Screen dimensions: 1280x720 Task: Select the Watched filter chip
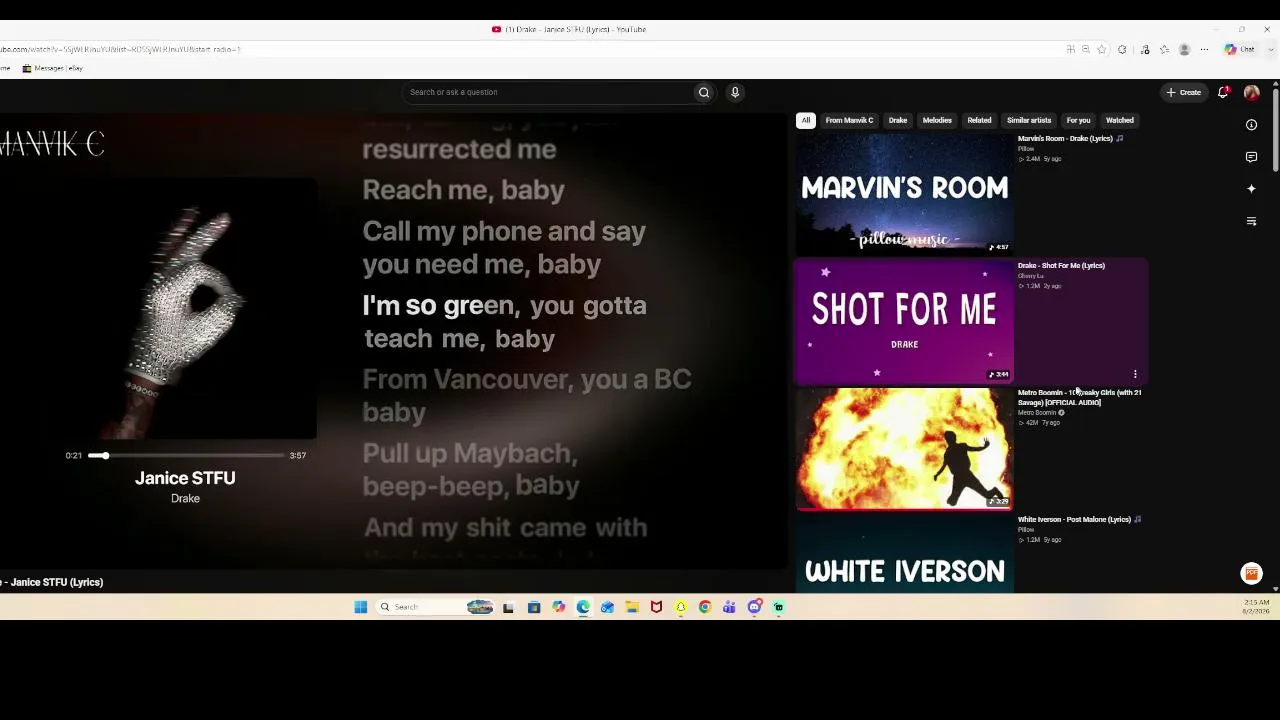(1120, 120)
